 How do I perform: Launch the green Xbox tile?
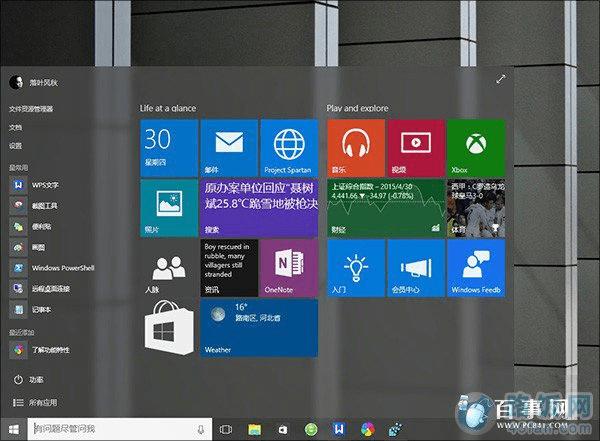tap(476, 148)
